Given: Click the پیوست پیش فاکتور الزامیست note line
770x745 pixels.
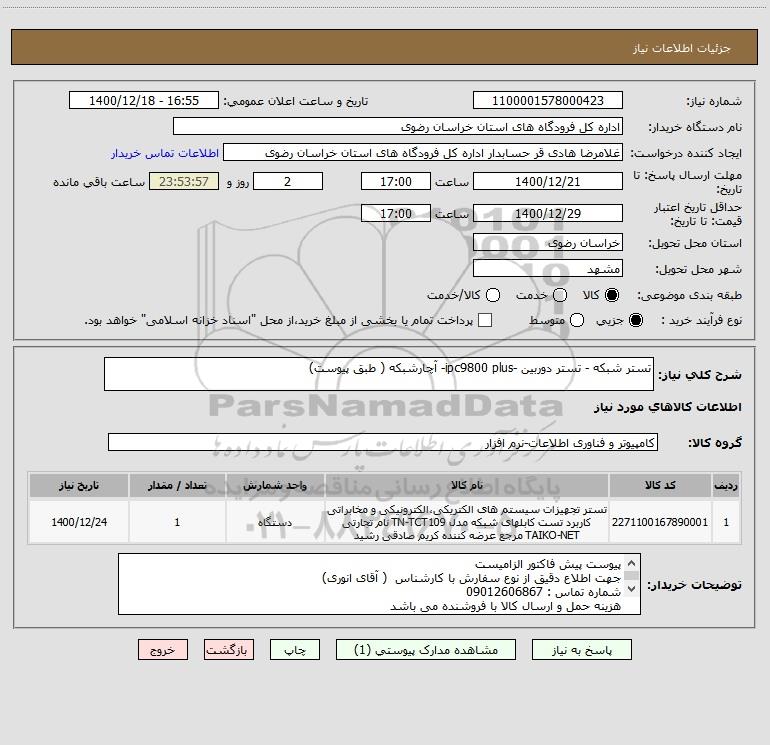Looking at the screenshot, I should (548, 564).
